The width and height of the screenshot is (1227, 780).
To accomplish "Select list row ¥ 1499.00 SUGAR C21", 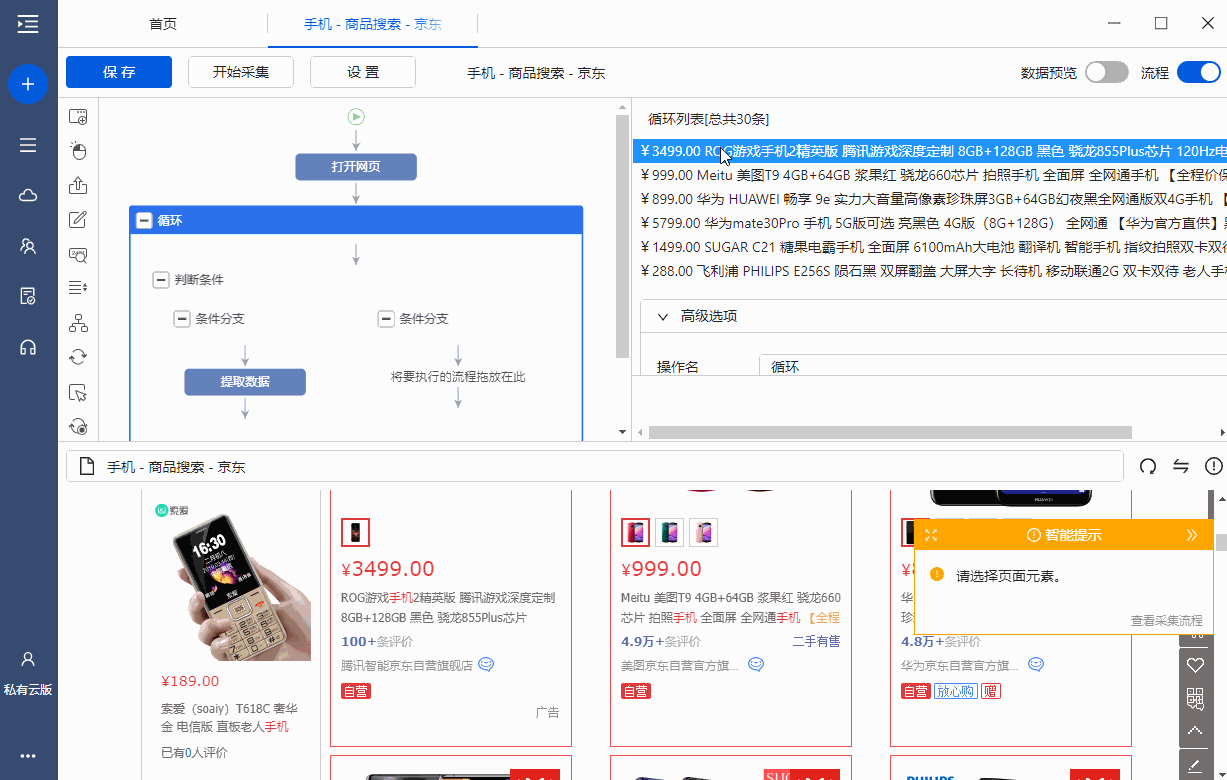I will (x=930, y=247).
